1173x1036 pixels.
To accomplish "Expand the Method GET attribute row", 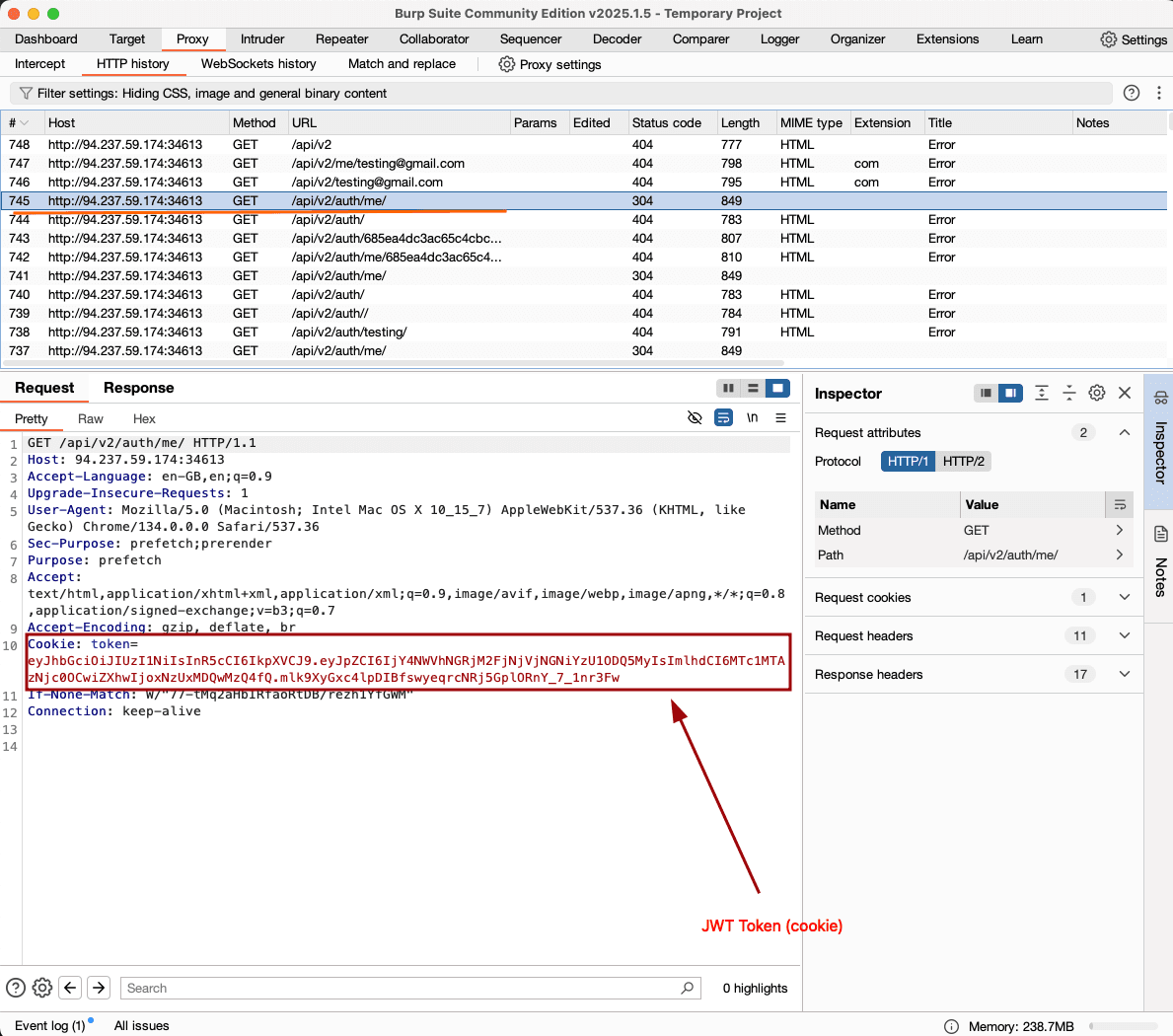I will click(1119, 530).
